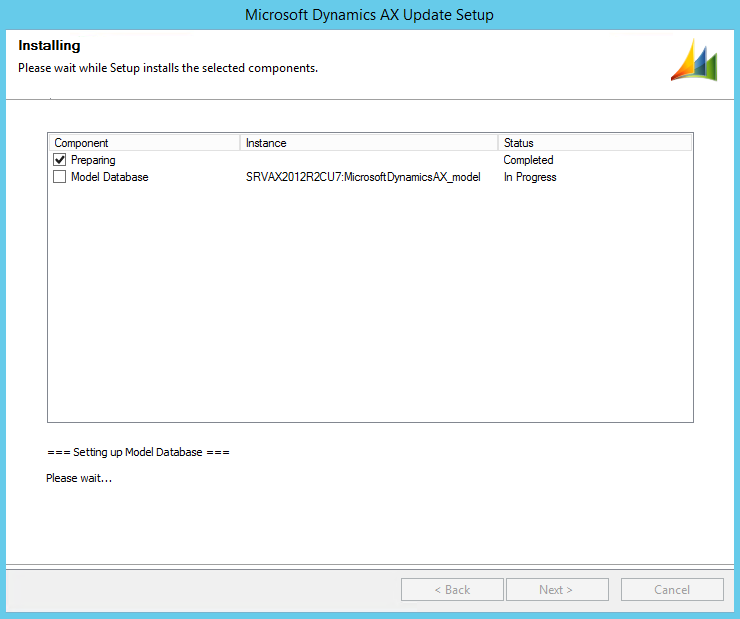Click the Microsoft Dynamics logo icon
This screenshot has width=740, height=619.
[694, 60]
